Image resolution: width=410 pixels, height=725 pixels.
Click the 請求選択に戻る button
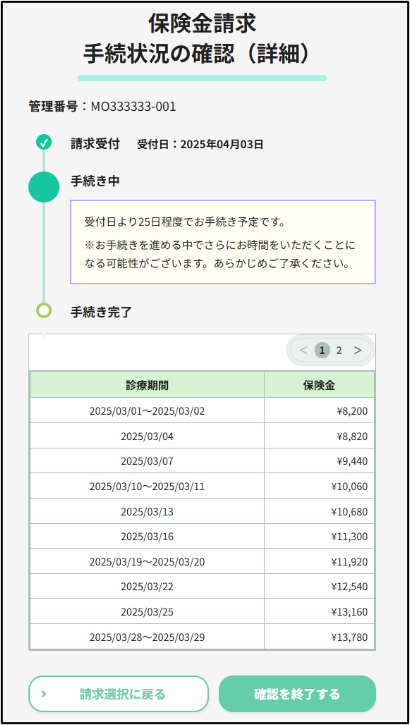[x=118, y=694]
